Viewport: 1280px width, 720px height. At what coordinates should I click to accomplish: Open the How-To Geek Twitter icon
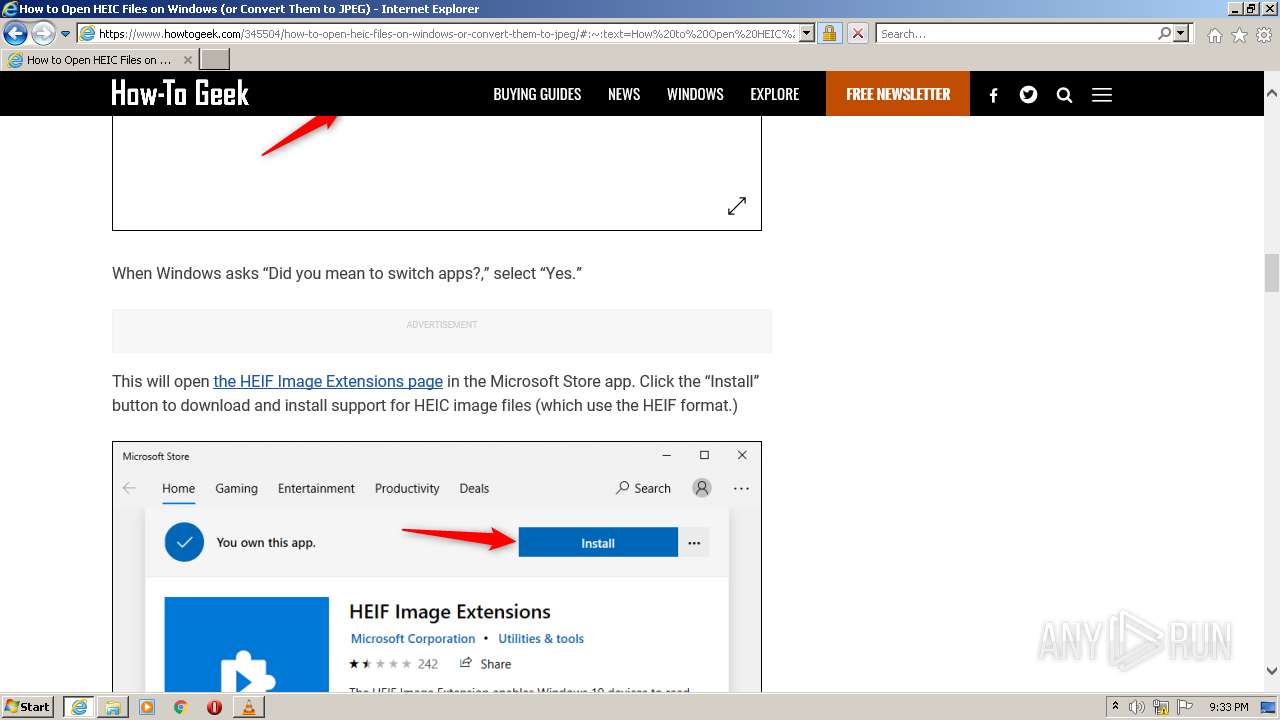coord(1028,95)
